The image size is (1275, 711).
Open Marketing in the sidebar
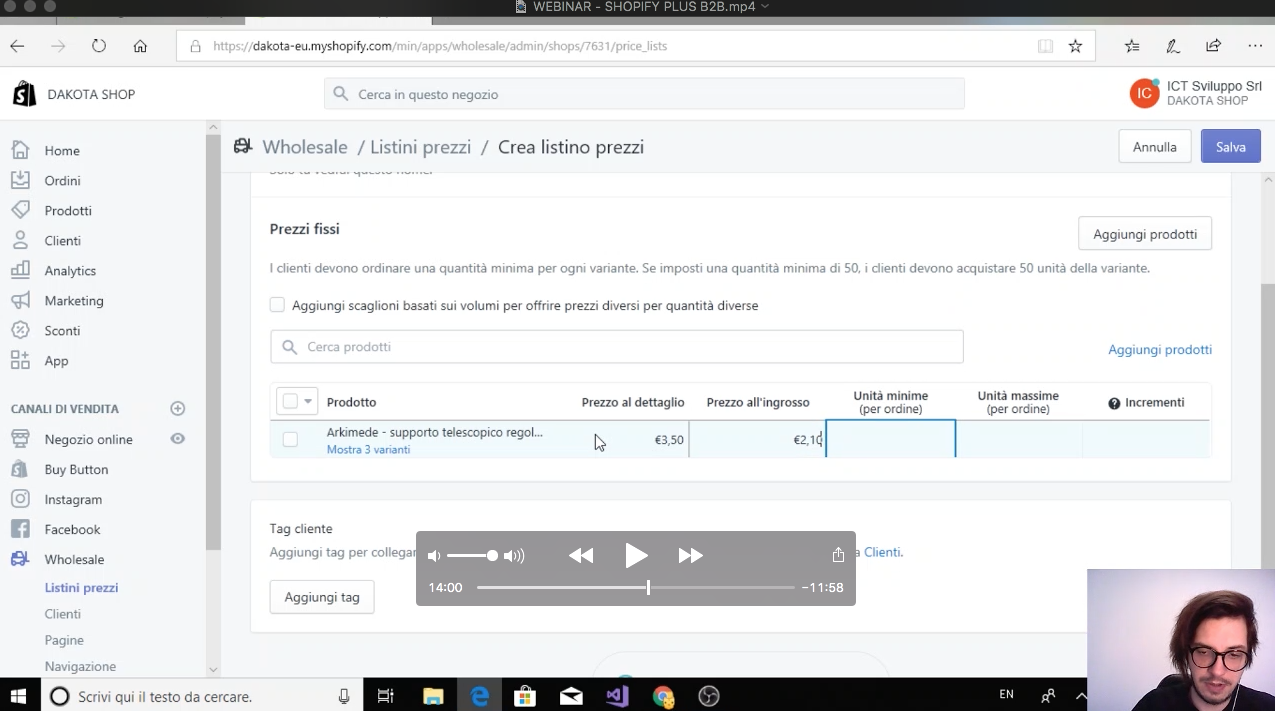pos(74,301)
